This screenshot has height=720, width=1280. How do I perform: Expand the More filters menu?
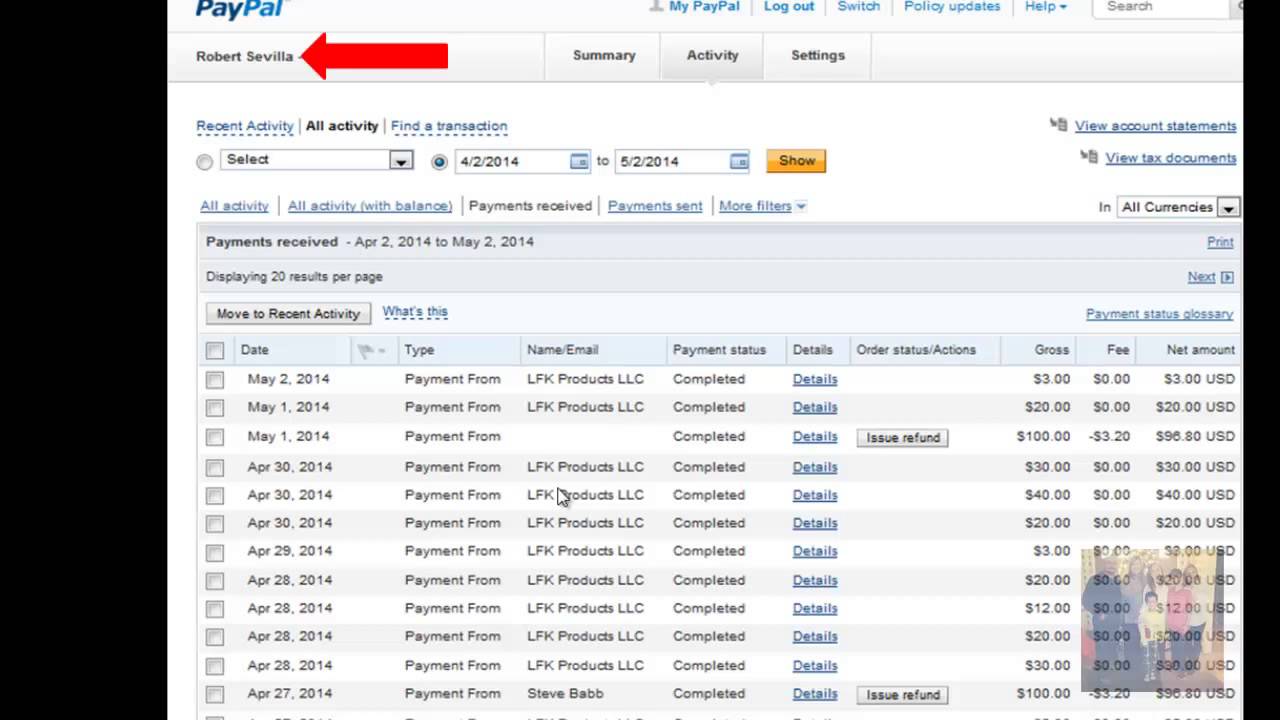tap(762, 206)
